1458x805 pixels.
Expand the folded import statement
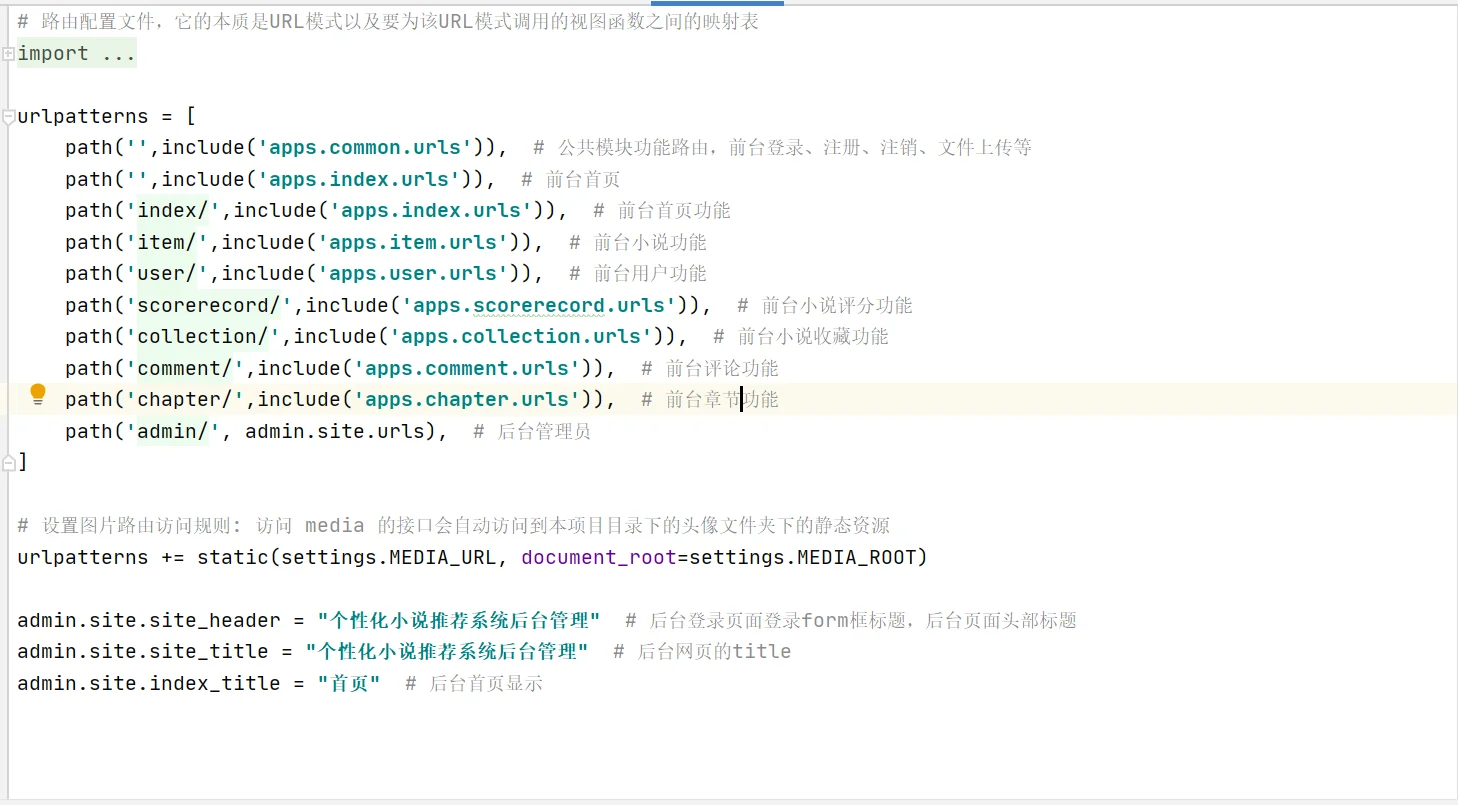click(8, 52)
